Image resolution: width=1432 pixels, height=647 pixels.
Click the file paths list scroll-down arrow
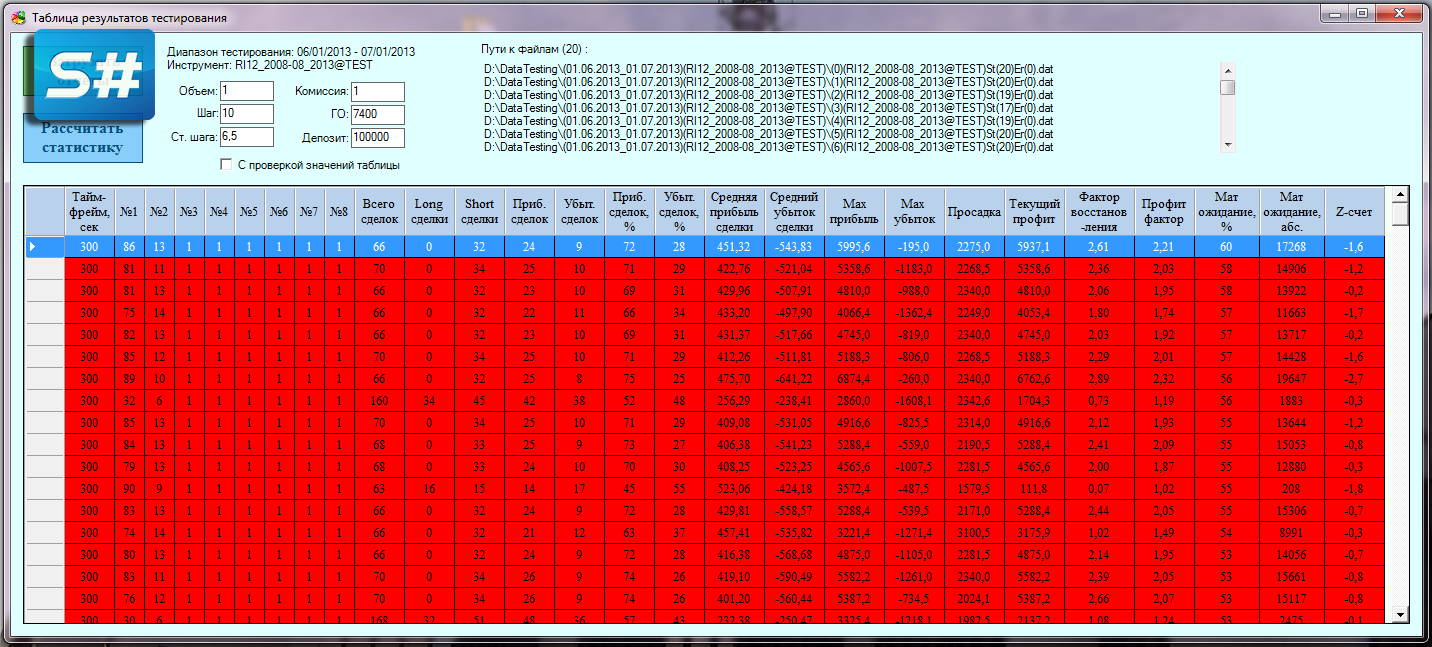coord(1227,145)
